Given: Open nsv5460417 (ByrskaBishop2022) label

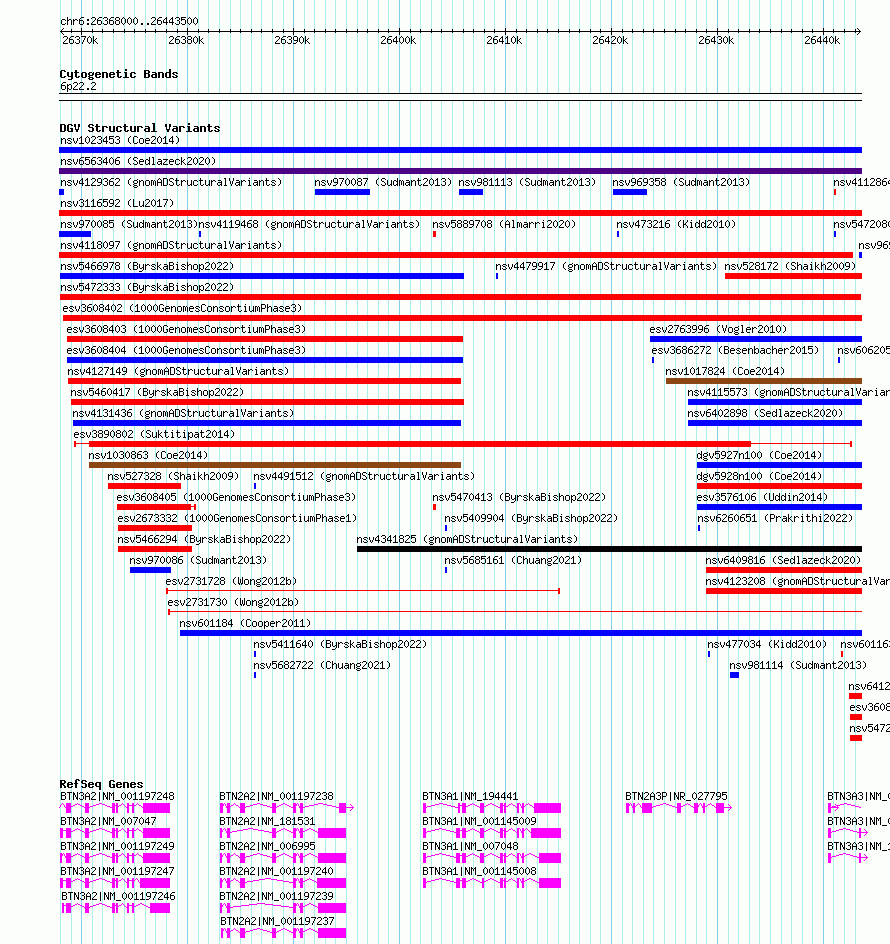Looking at the screenshot, I should coord(157,393).
